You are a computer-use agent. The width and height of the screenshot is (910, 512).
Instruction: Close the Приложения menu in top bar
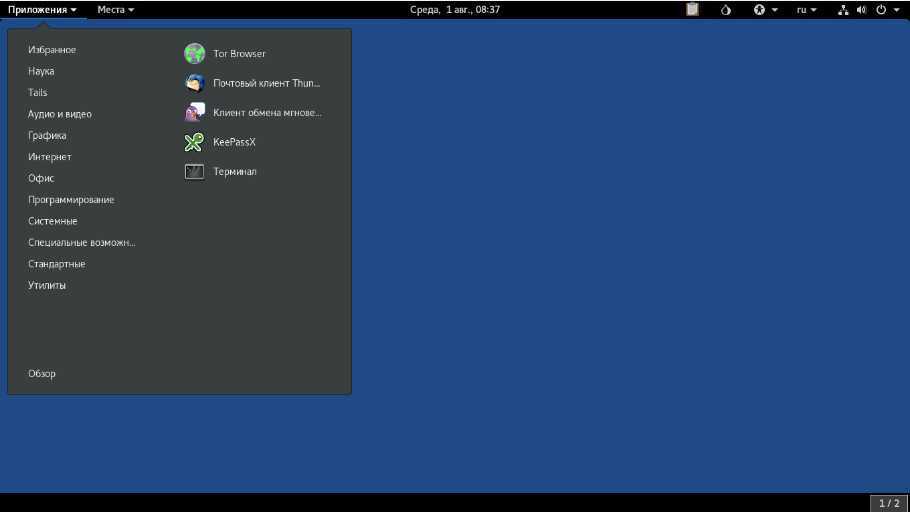(x=42, y=10)
